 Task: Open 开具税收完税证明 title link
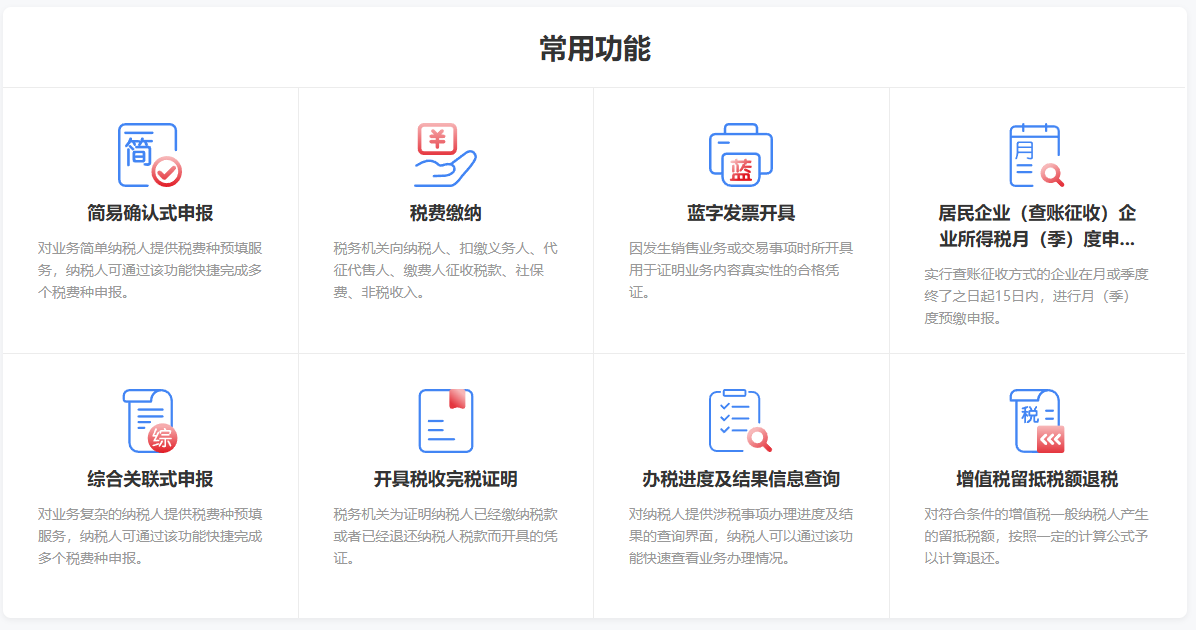[445, 479]
